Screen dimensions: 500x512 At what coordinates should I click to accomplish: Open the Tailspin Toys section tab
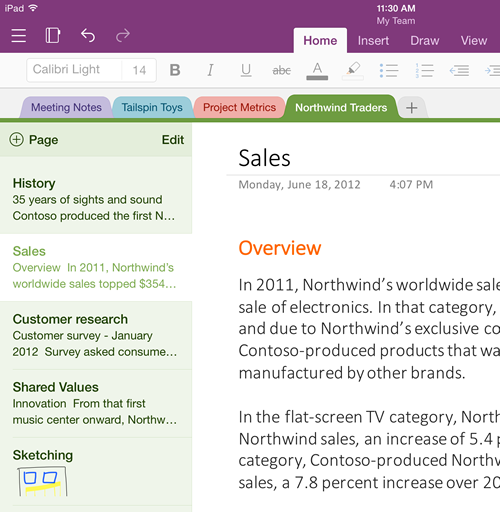coord(152,107)
